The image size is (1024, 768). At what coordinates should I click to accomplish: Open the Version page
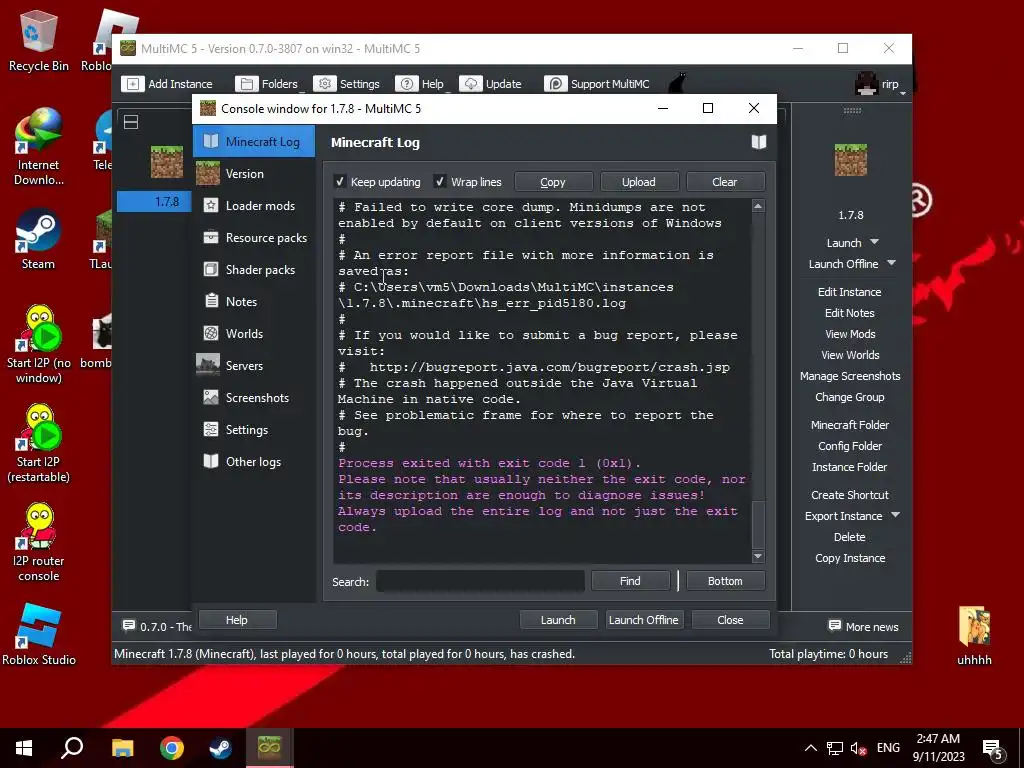(x=254, y=173)
